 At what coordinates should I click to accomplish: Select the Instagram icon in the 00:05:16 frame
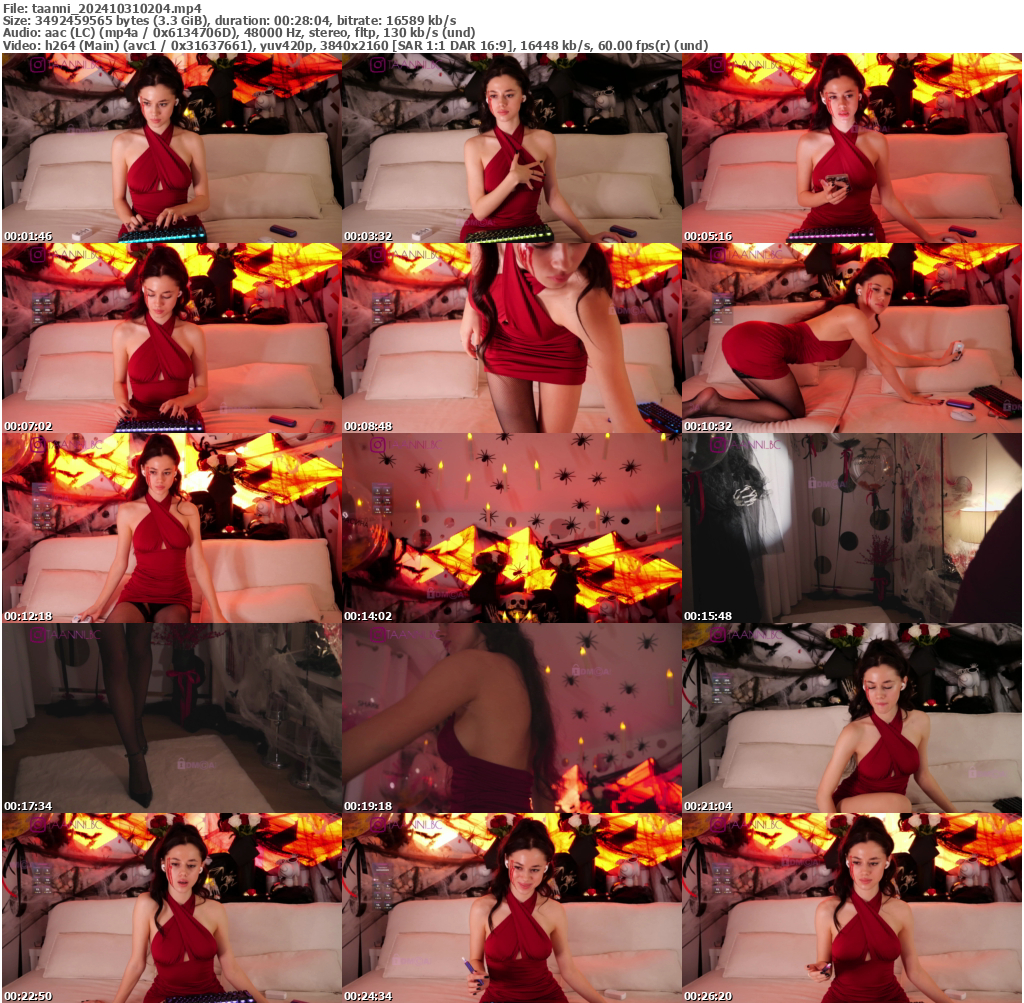pos(718,64)
